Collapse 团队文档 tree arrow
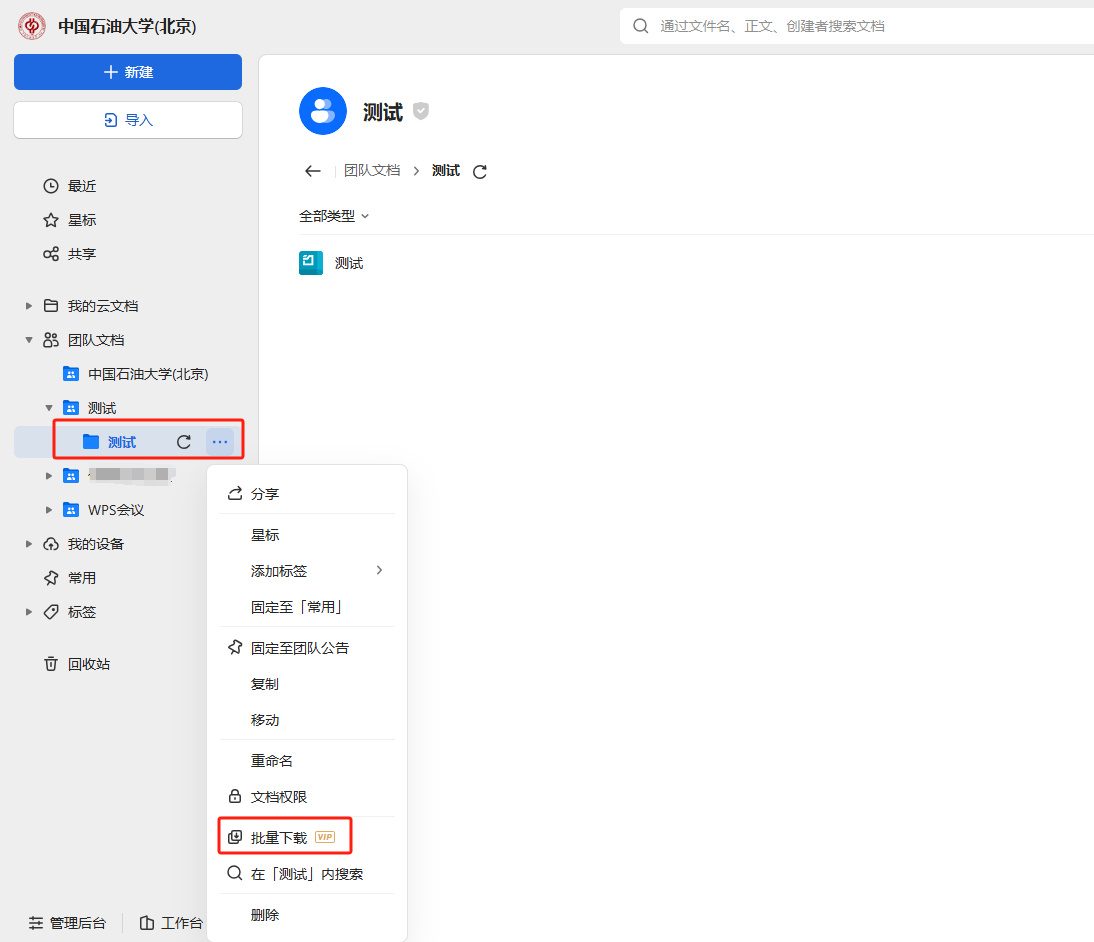Image resolution: width=1094 pixels, height=942 pixels. [x=29, y=340]
